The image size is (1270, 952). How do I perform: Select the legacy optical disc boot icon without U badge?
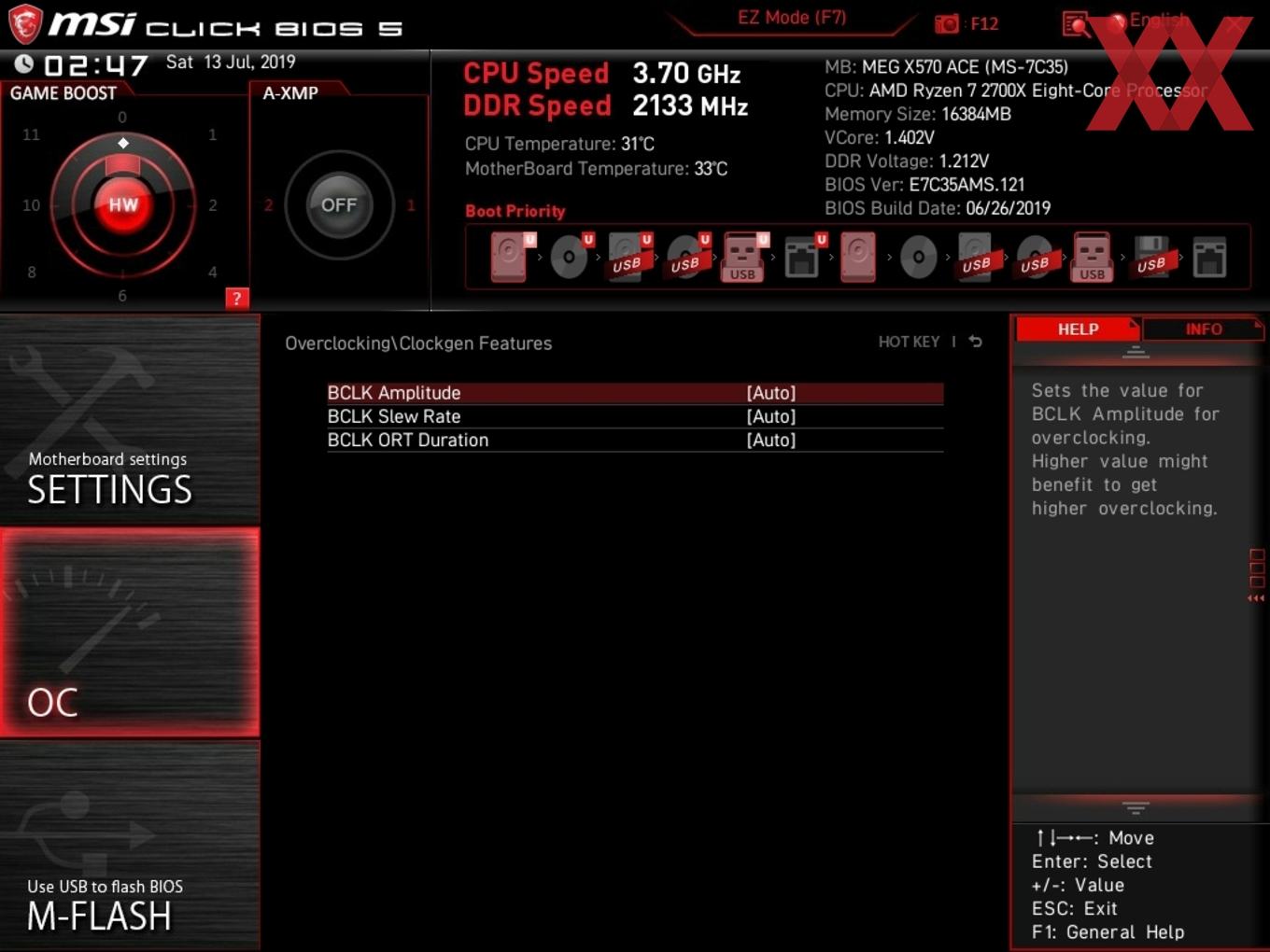tap(918, 258)
